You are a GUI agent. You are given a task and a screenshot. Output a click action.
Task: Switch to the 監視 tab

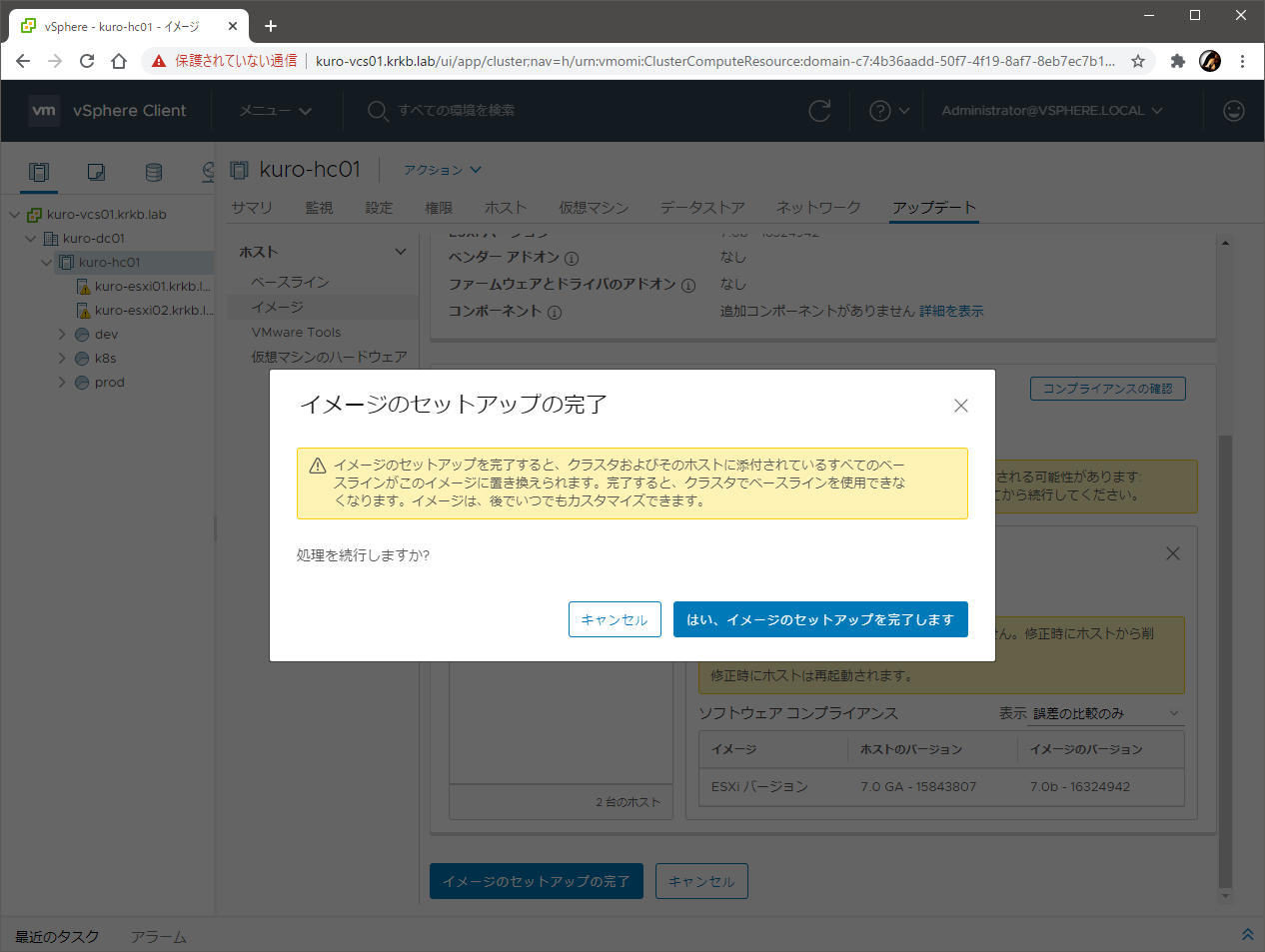coord(319,208)
